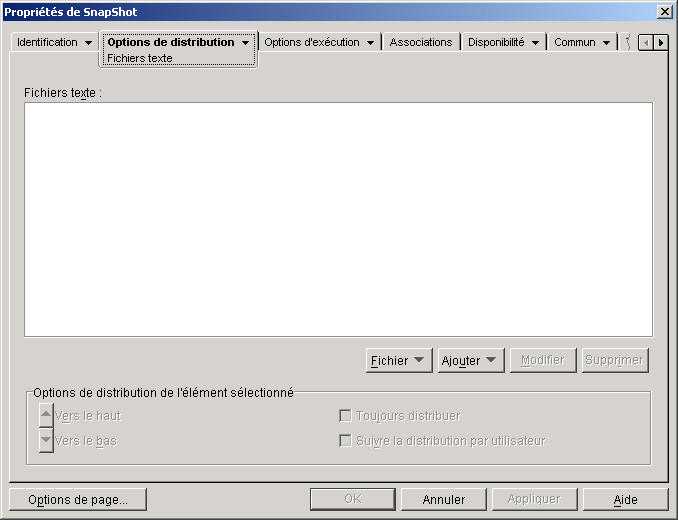Cancel with the Annuler button
The height and width of the screenshot is (520, 678).
click(x=444, y=500)
